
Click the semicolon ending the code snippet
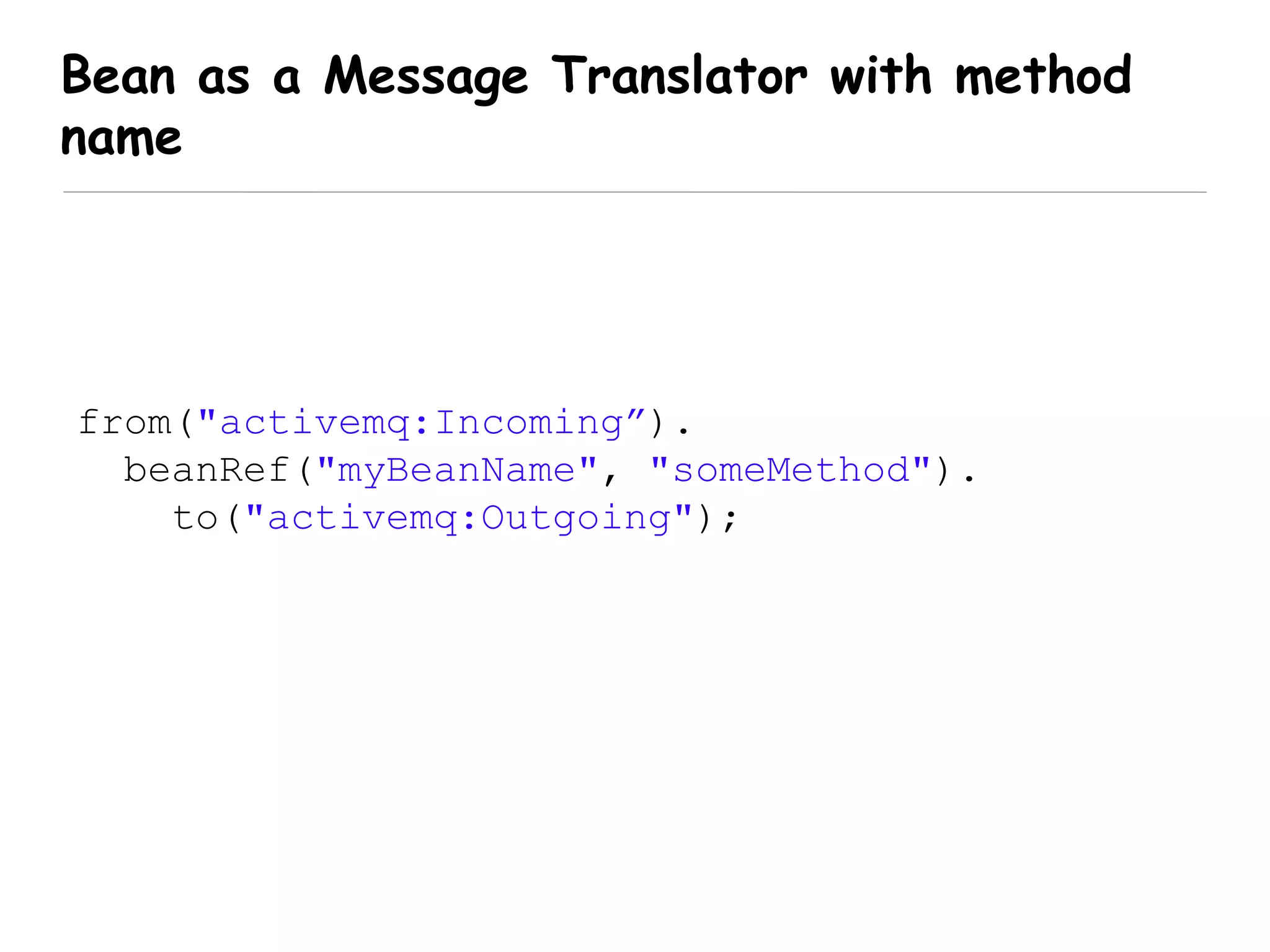pyautogui.click(x=730, y=521)
